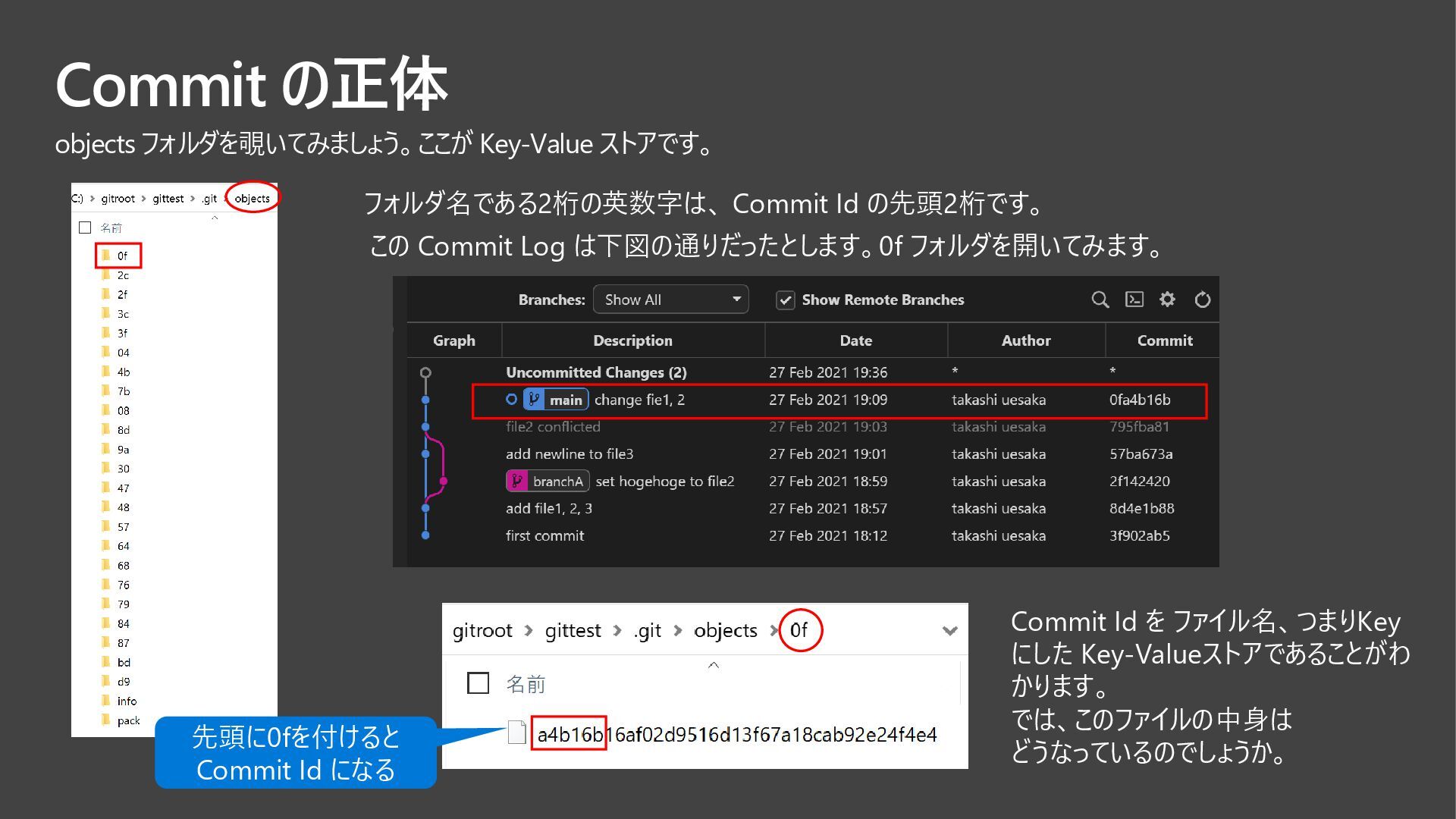Click chevron after objects in breadcrumb
The width and height of the screenshot is (1456, 819).
point(773,630)
